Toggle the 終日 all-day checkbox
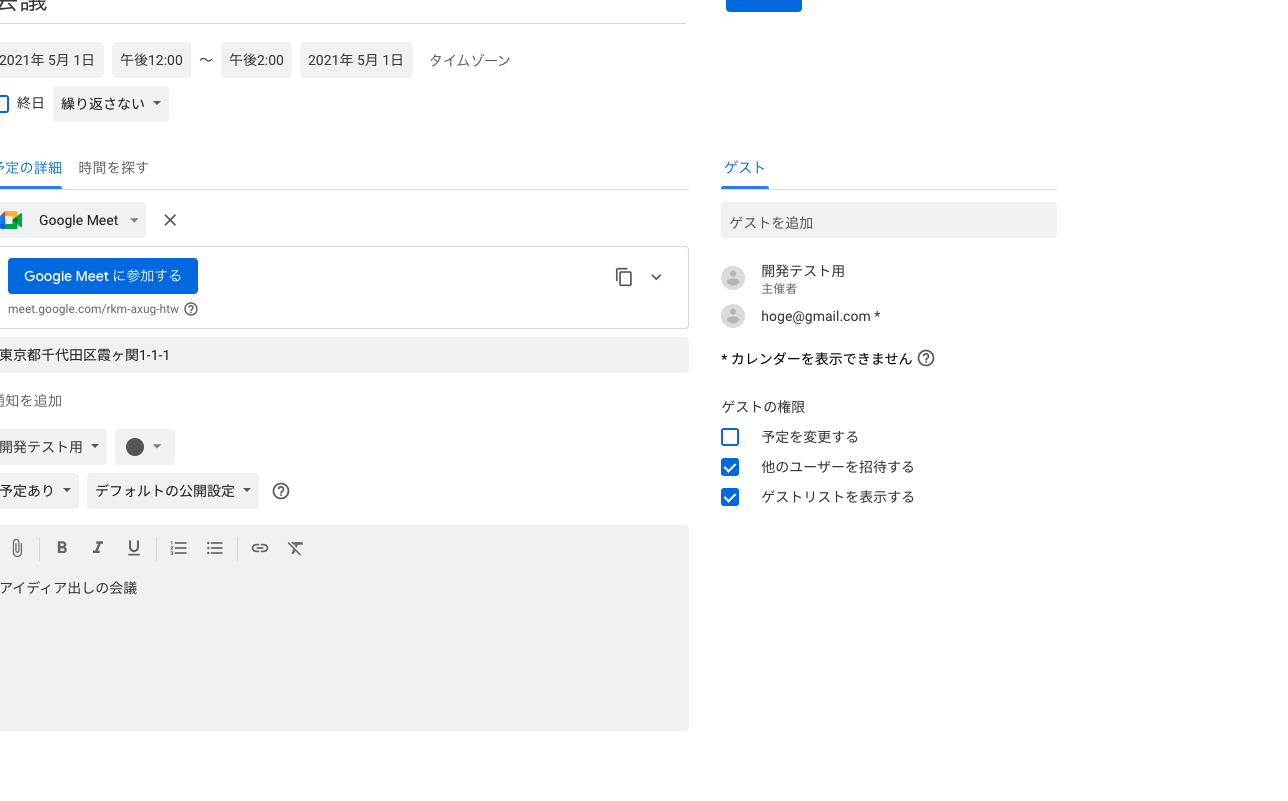The height and width of the screenshot is (801, 1288). tap(3, 104)
